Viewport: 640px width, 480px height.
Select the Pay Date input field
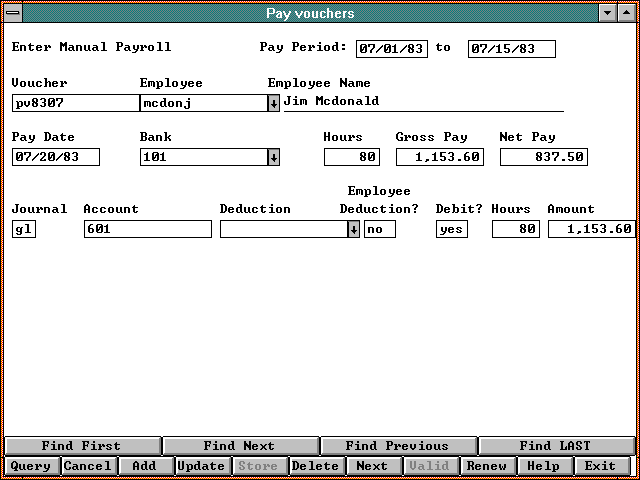click(x=56, y=157)
